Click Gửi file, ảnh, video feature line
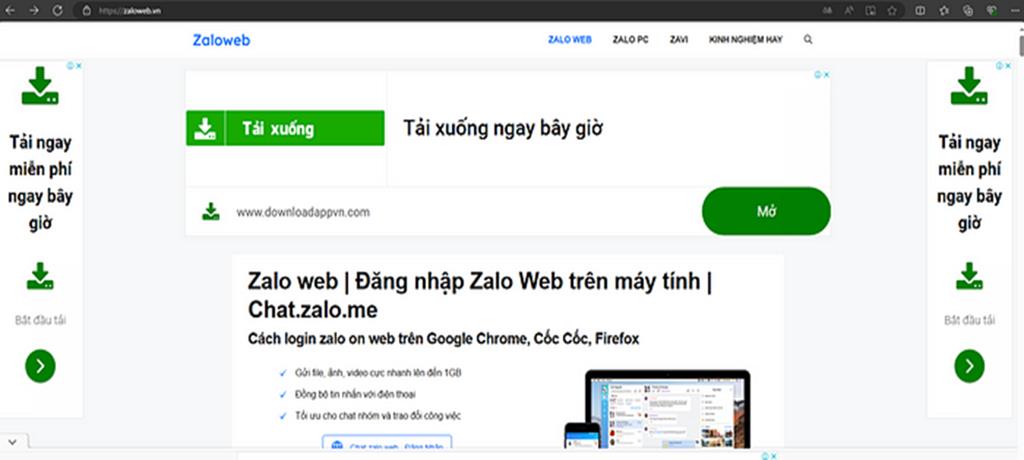 pyautogui.click(x=378, y=373)
